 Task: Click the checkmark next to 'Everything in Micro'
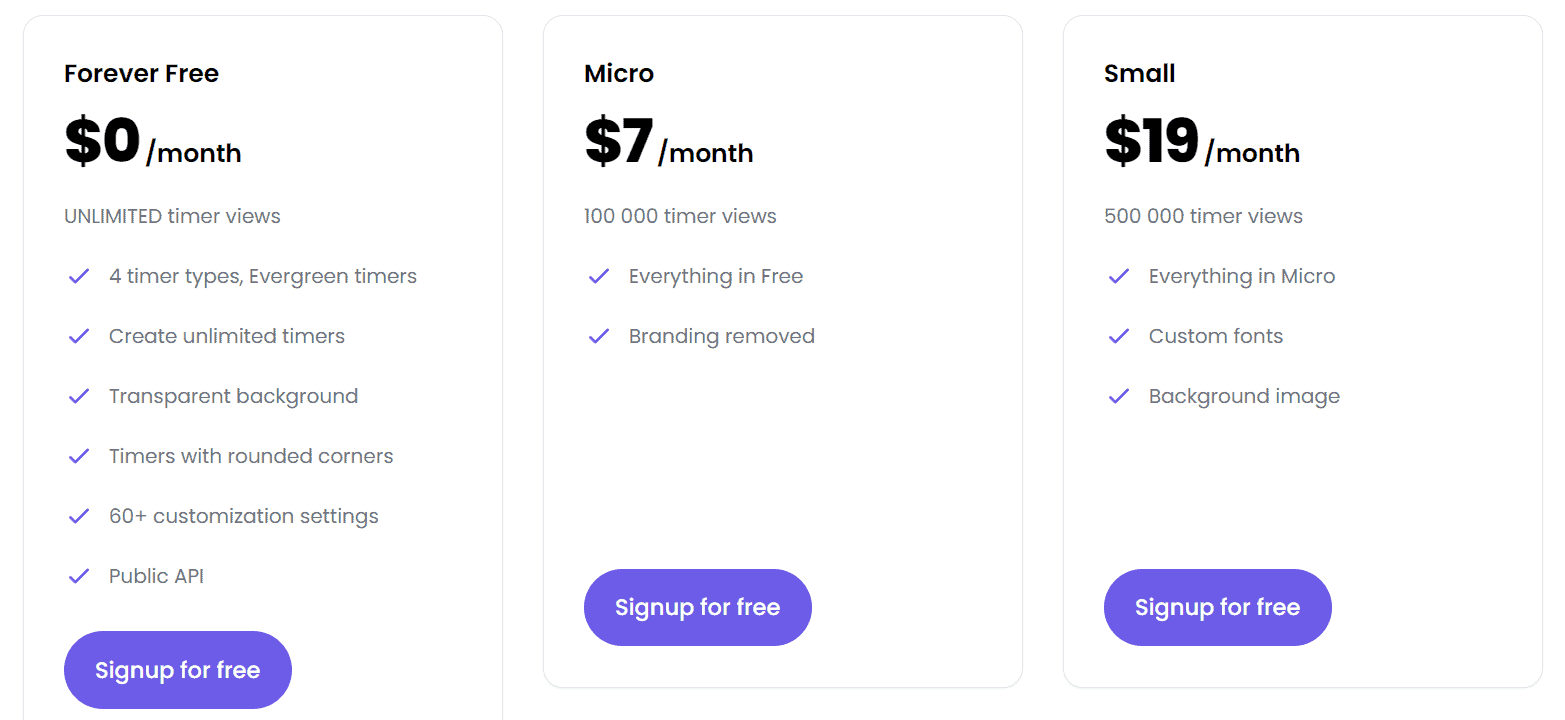pyautogui.click(x=1119, y=276)
